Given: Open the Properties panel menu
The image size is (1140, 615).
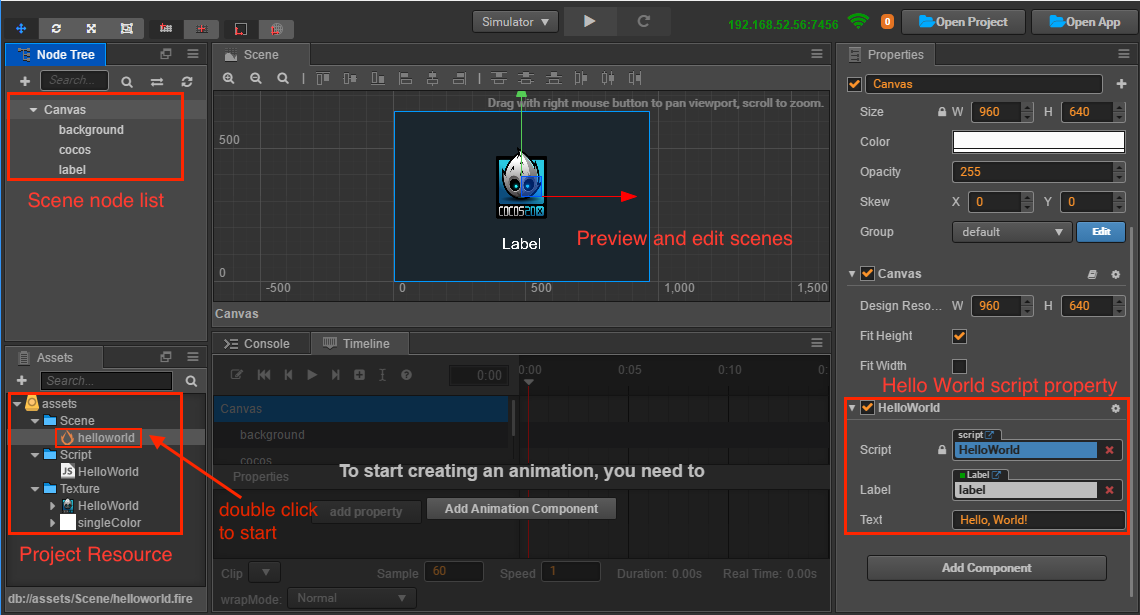Looking at the screenshot, I should click(x=1123, y=54).
